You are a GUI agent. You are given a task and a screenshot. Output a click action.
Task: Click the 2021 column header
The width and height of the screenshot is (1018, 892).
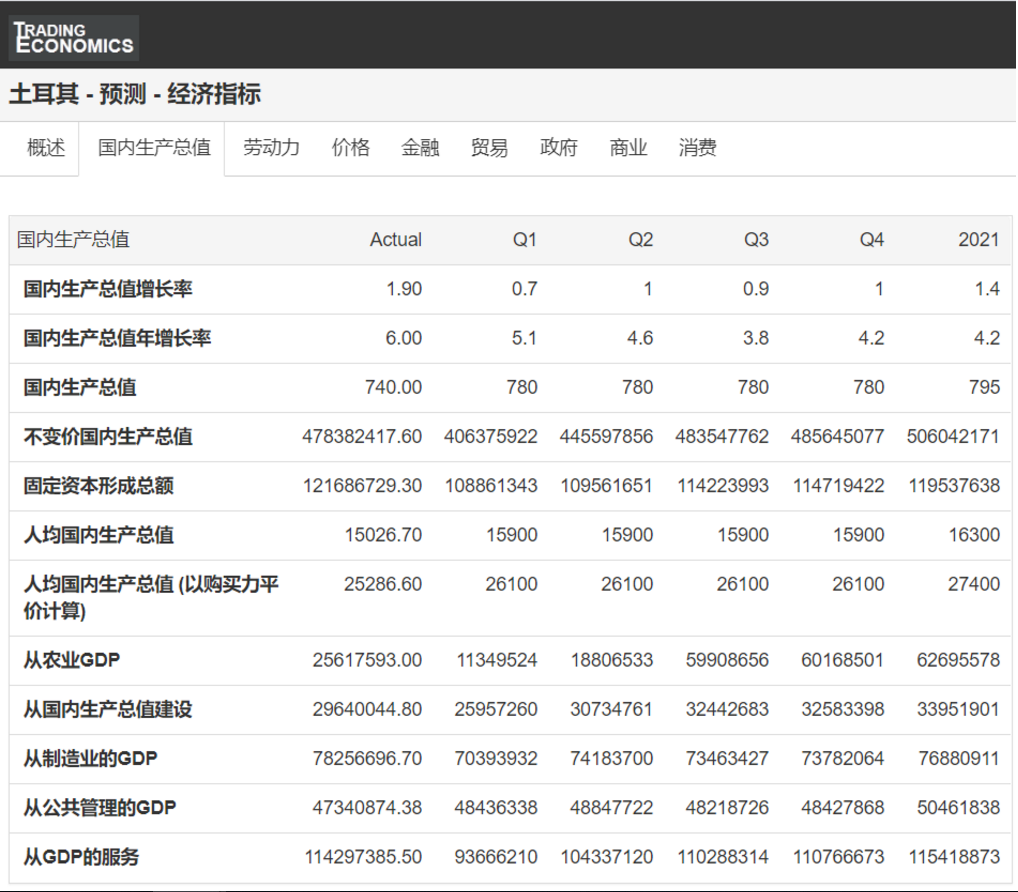979,240
